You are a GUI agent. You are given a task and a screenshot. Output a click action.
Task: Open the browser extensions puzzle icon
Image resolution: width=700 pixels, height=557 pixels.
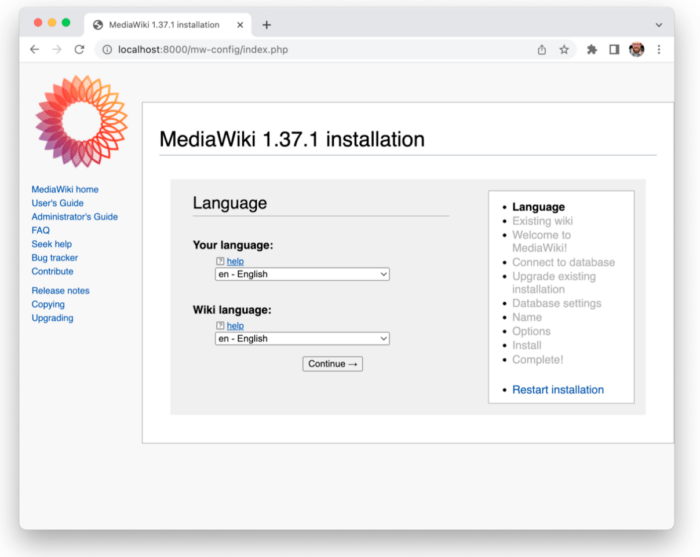pos(592,49)
